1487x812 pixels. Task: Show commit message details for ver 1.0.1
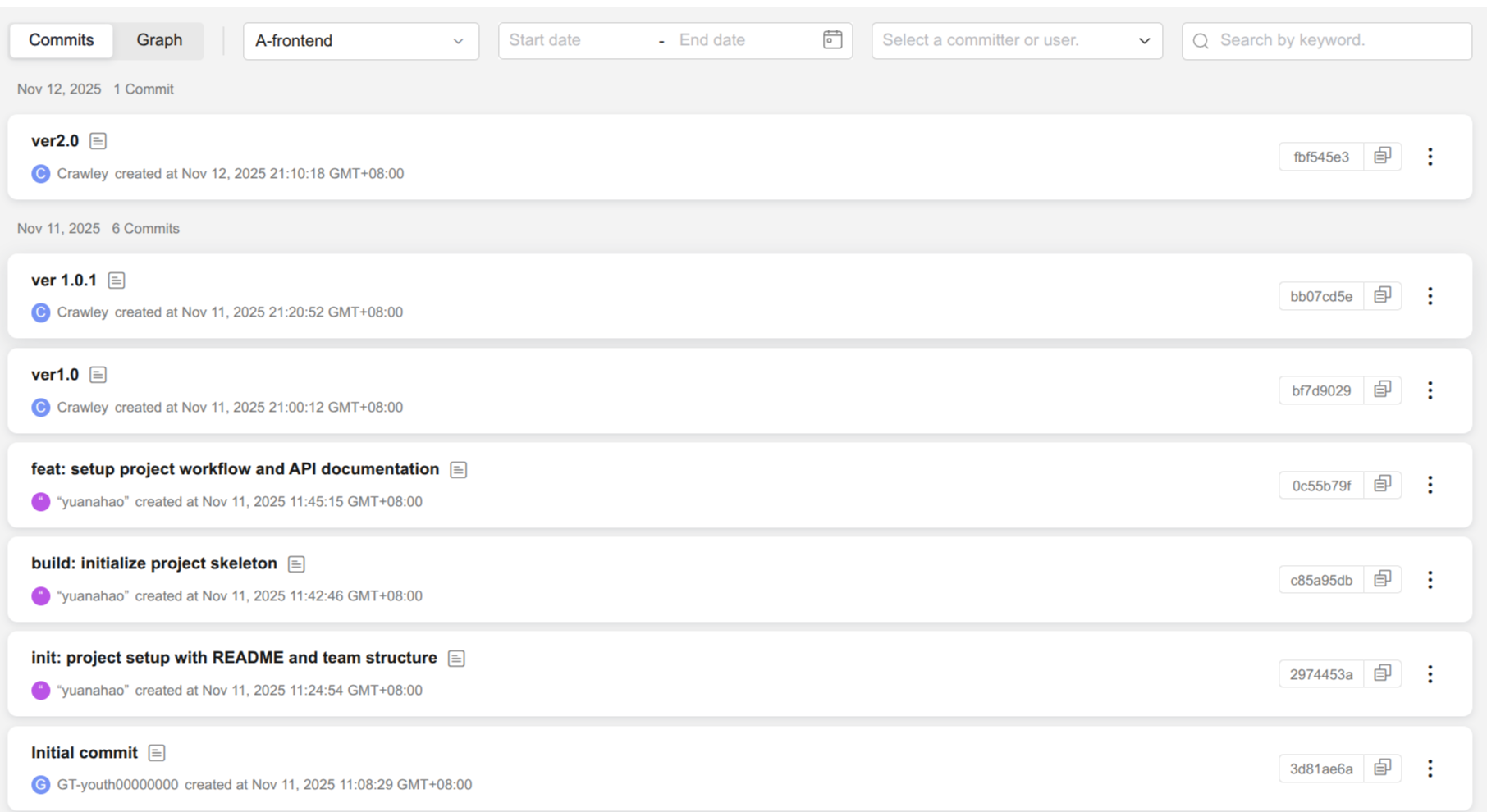point(117,281)
